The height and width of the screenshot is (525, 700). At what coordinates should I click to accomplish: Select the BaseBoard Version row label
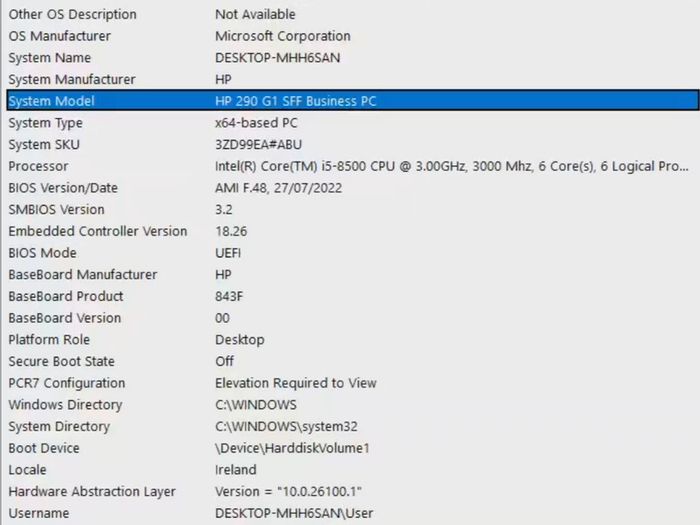point(65,318)
